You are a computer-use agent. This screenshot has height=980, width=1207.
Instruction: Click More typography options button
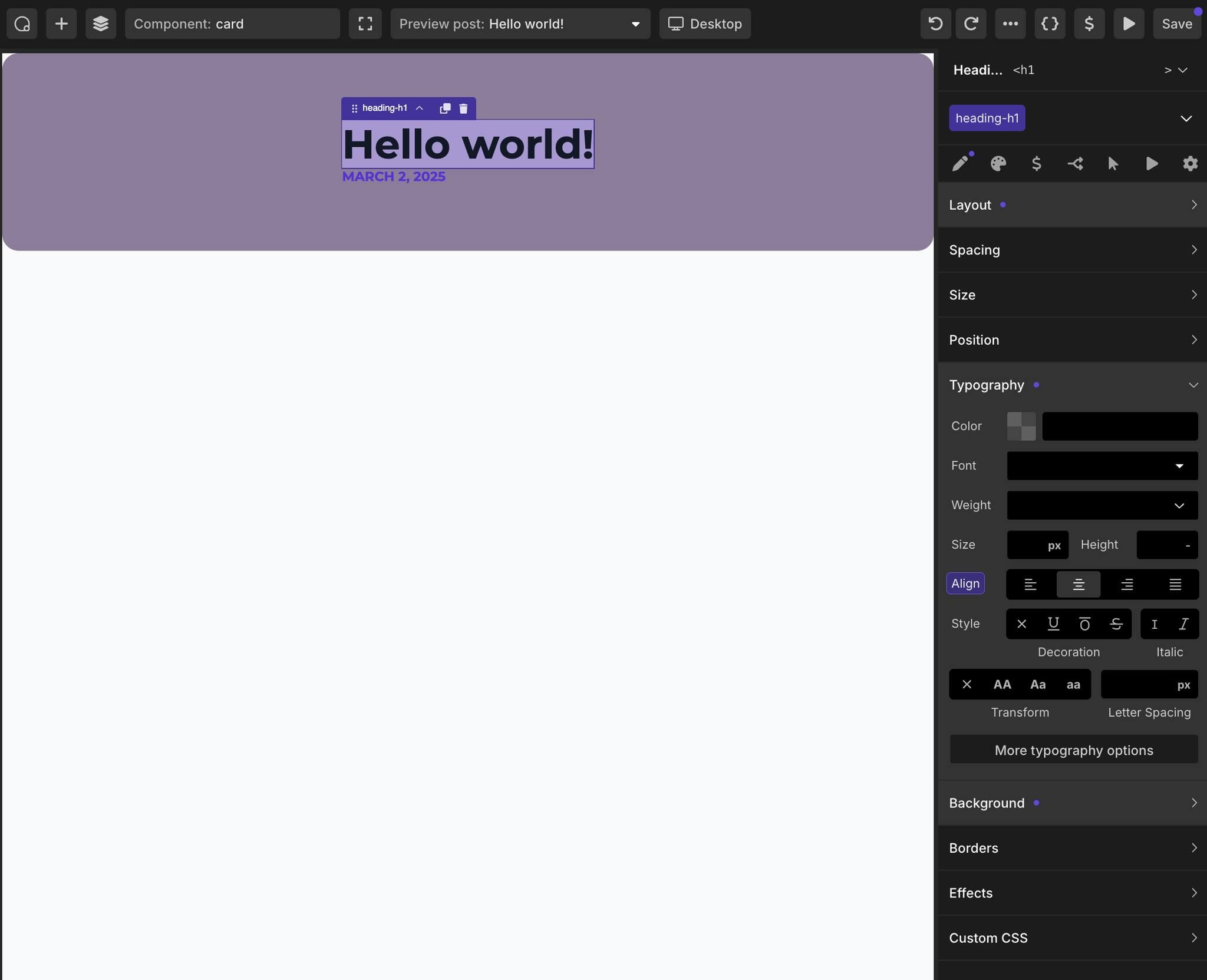coord(1074,749)
